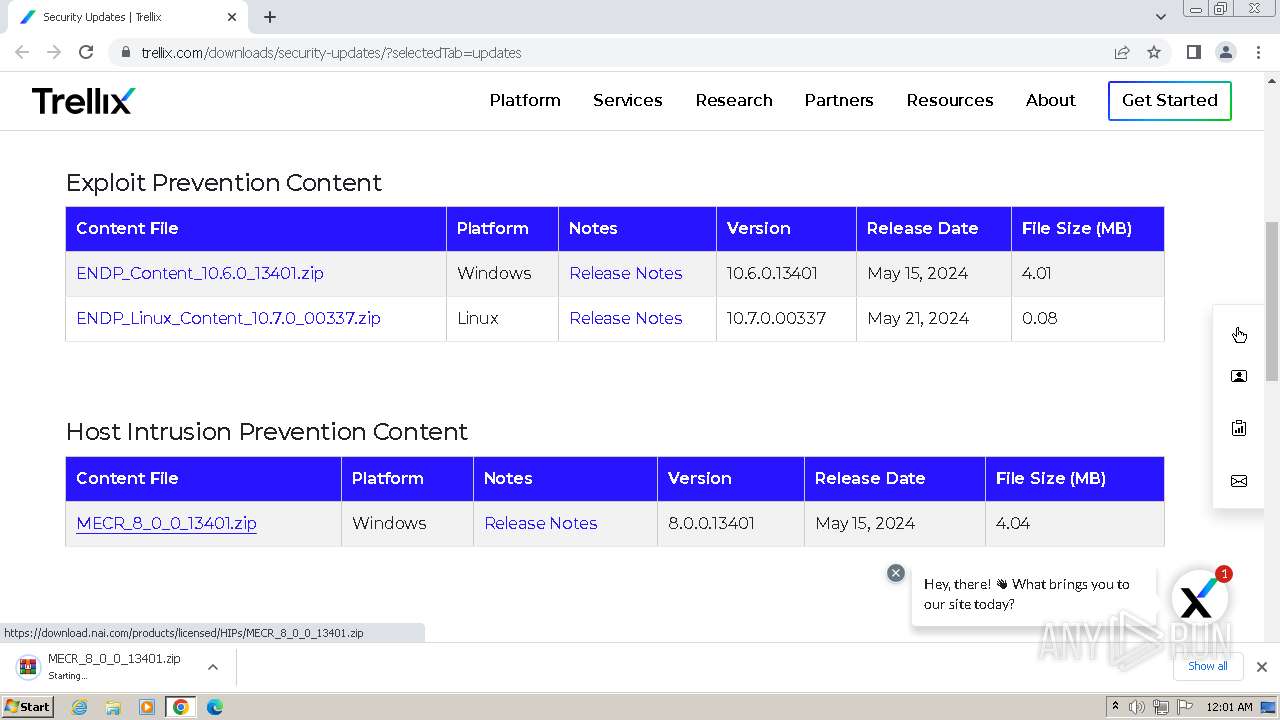This screenshot has width=1280, height=720.
Task: Close the Security Updates tab
Action: click(232, 17)
